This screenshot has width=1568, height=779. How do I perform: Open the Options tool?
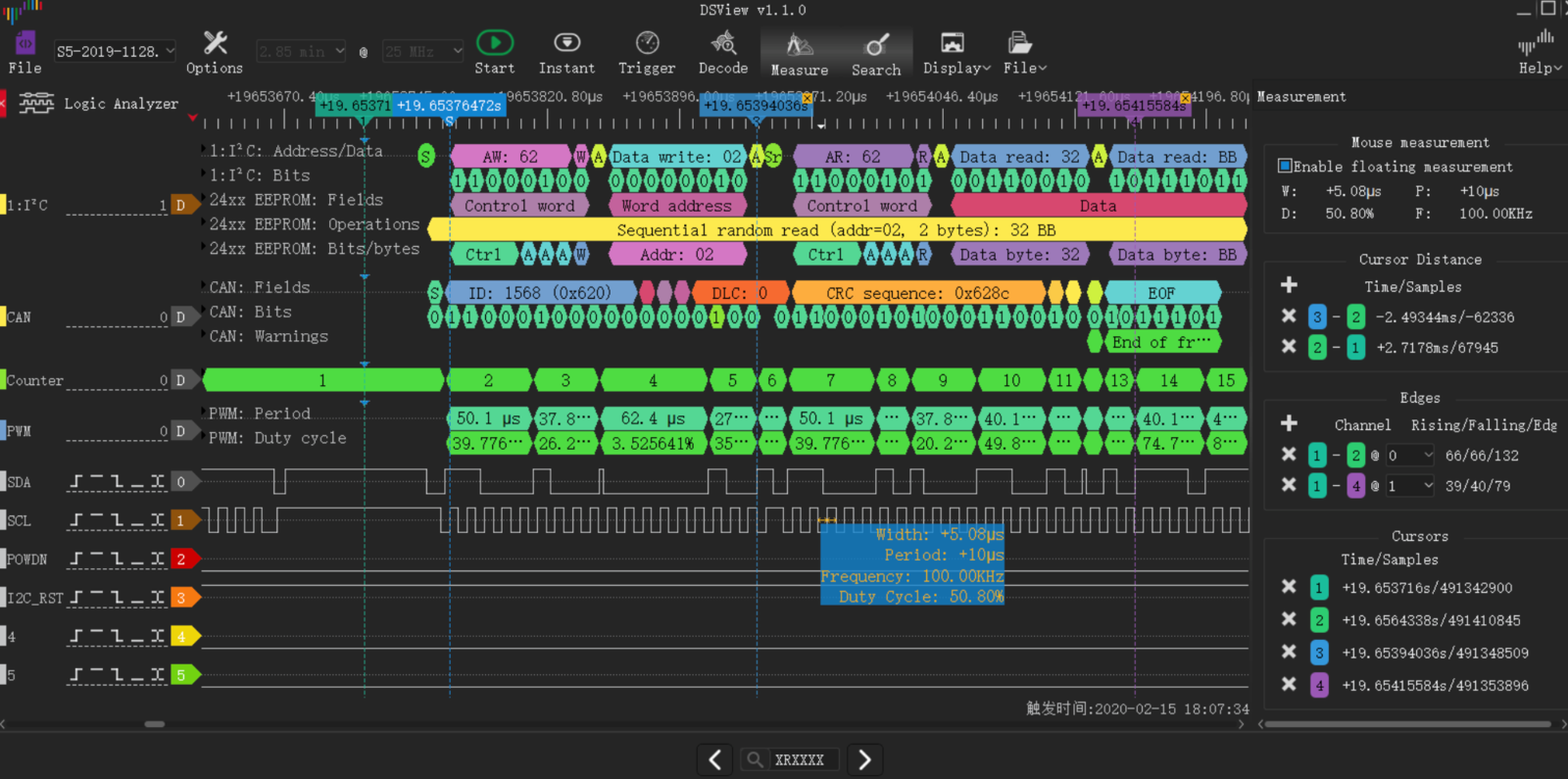point(215,52)
